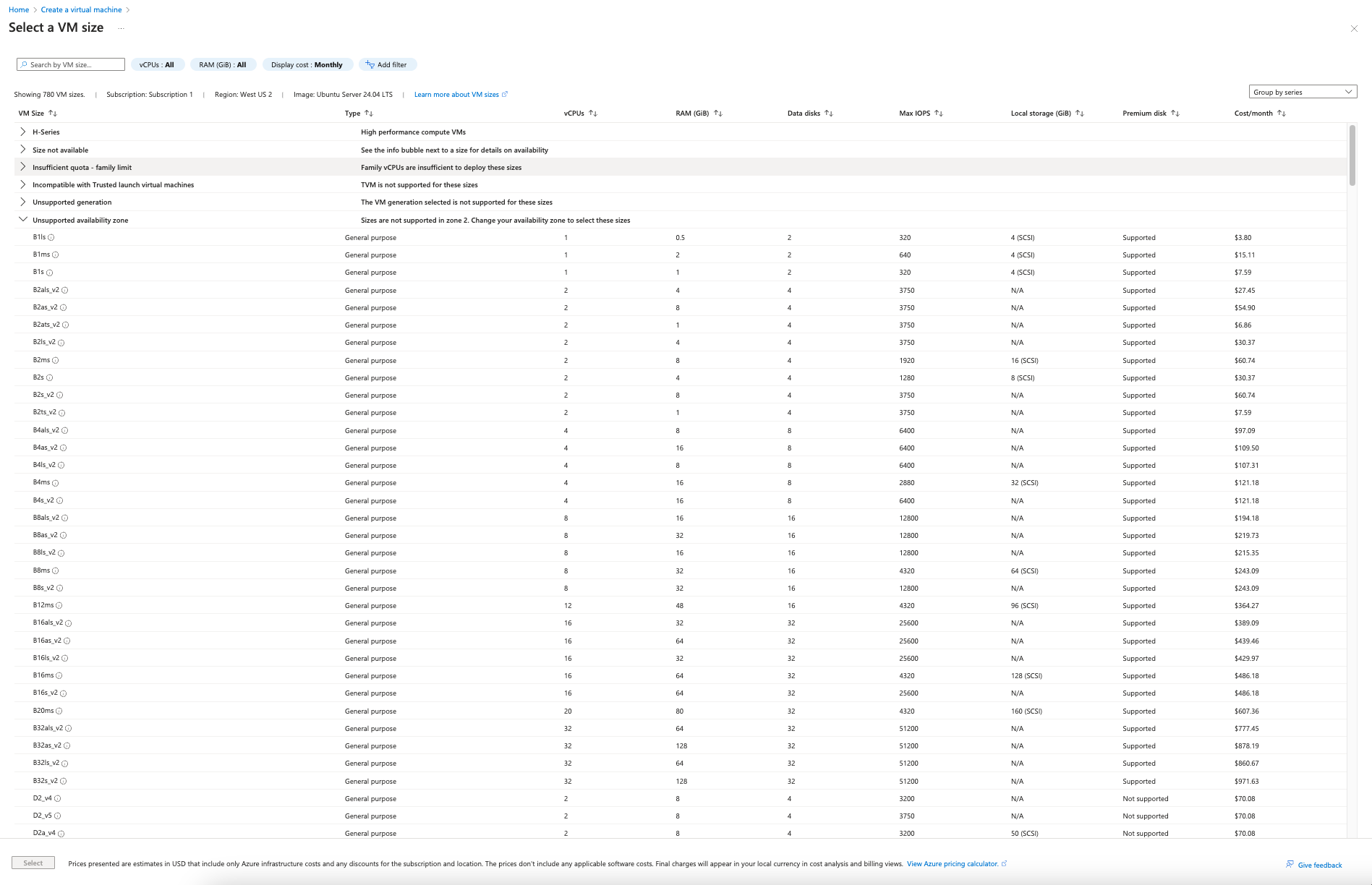Image resolution: width=1372 pixels, height=885 pixels.
Task: Change the Display cost Monthly filter
Action: [x=307, y=65]
